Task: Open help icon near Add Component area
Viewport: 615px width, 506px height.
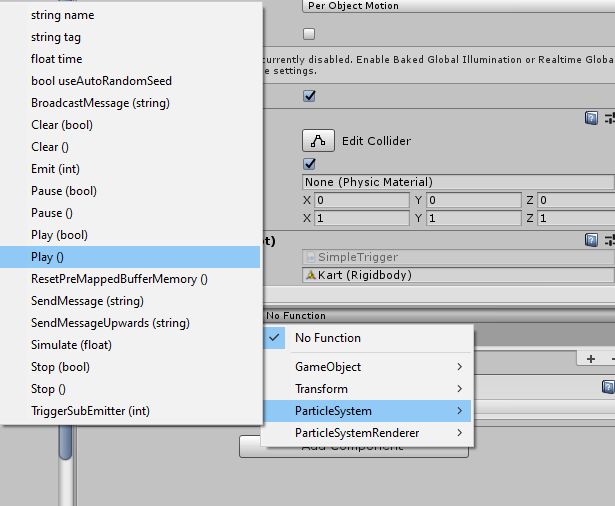Action: tap(608, 387)
